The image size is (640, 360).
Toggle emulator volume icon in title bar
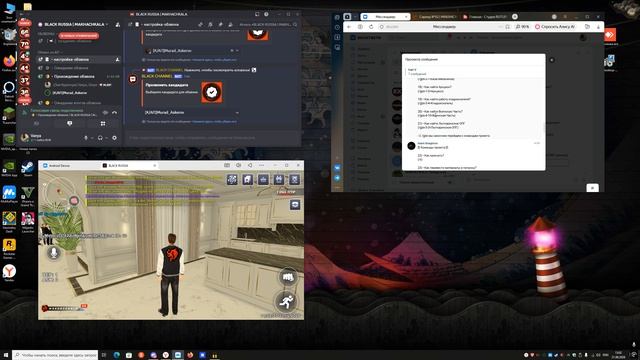click(x=238, y=165)
